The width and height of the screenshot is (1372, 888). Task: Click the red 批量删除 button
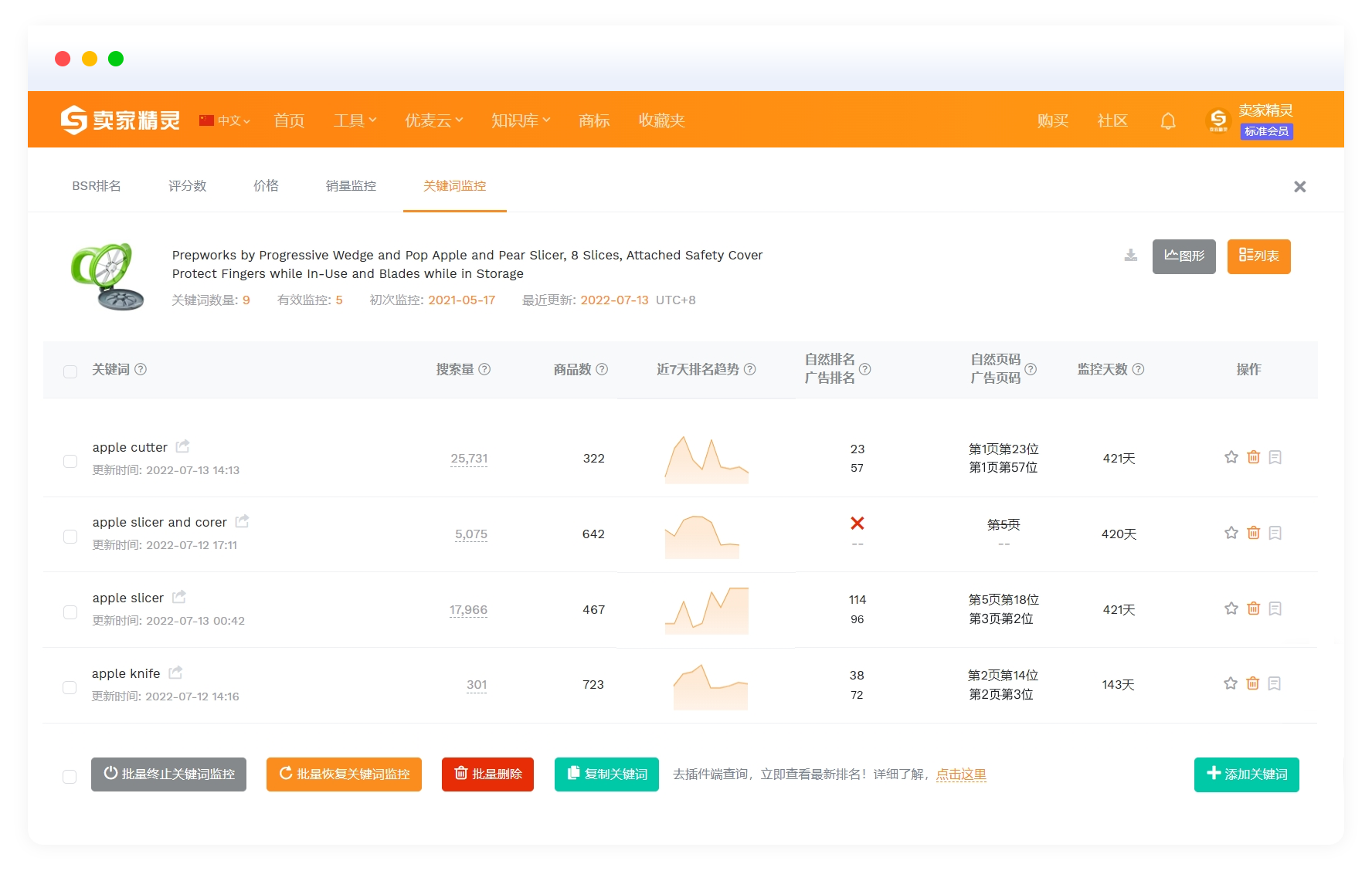487,774
